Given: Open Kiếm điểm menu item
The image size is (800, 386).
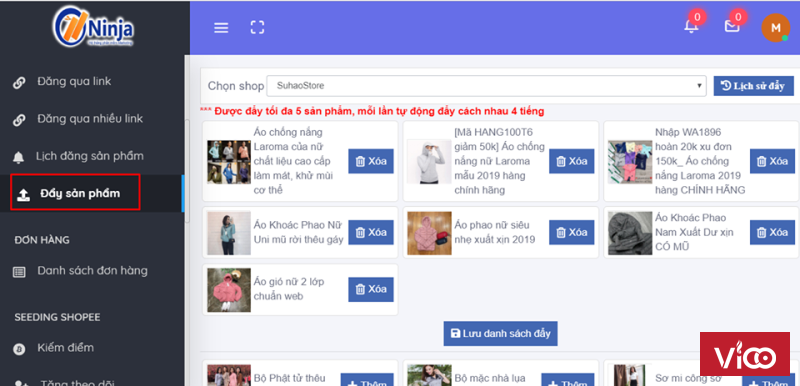Looking at the screenshot, I should click(x=65, y=348).
